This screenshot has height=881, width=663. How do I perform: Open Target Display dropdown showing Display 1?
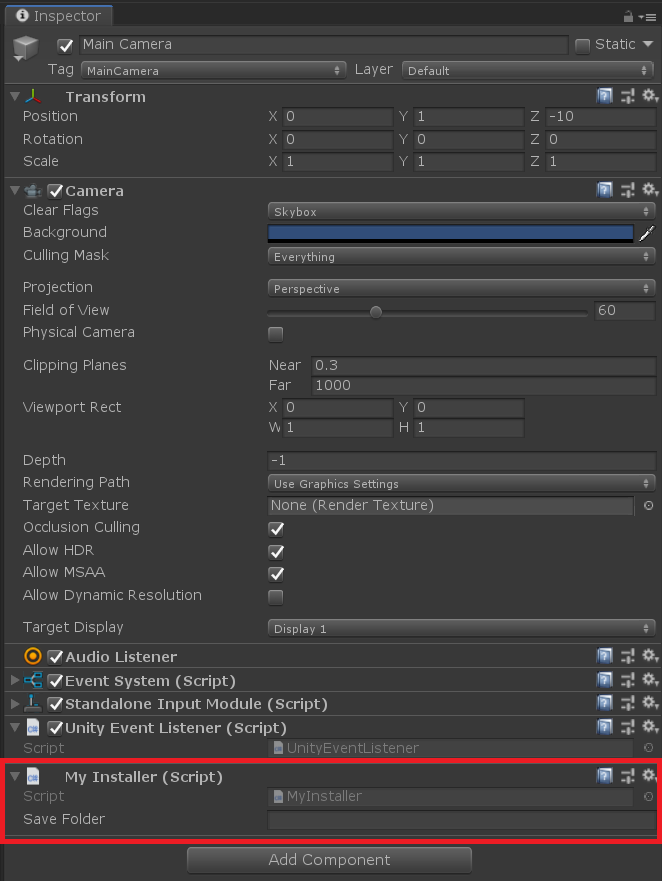[x=461, y=628]
